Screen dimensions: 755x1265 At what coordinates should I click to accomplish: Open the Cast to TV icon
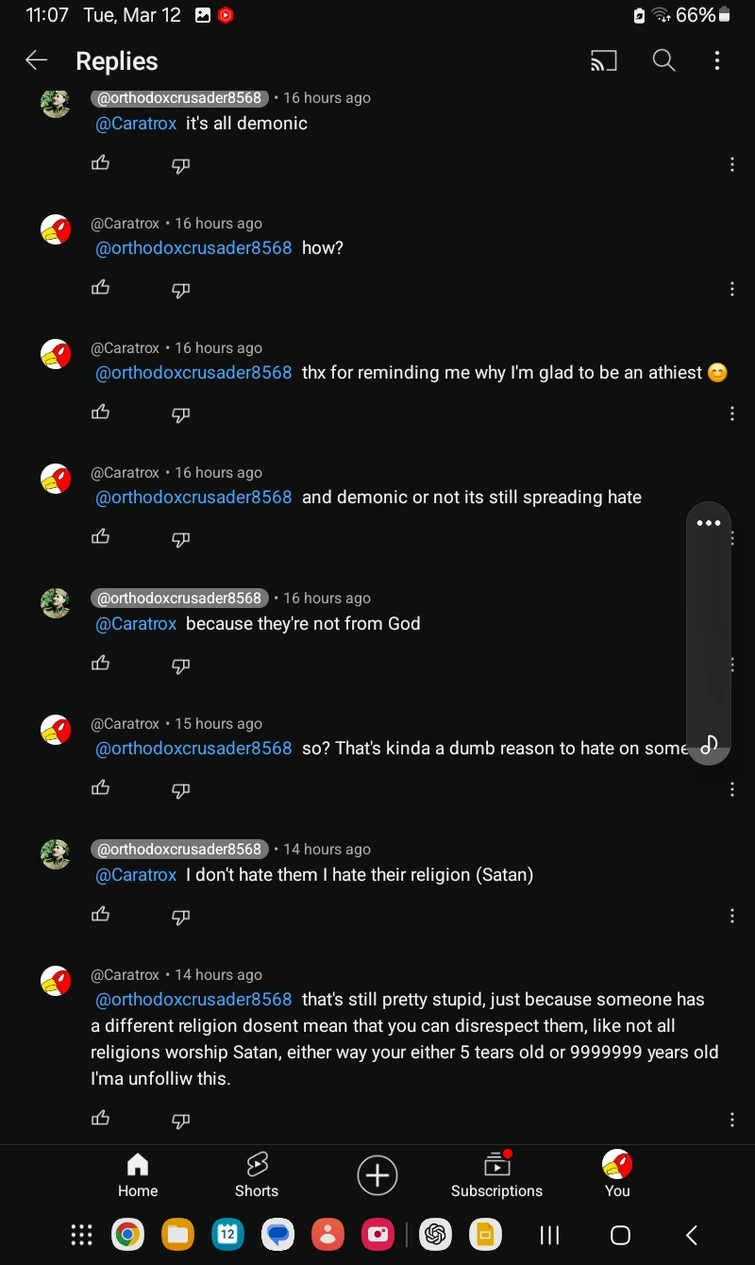(603, 61)
